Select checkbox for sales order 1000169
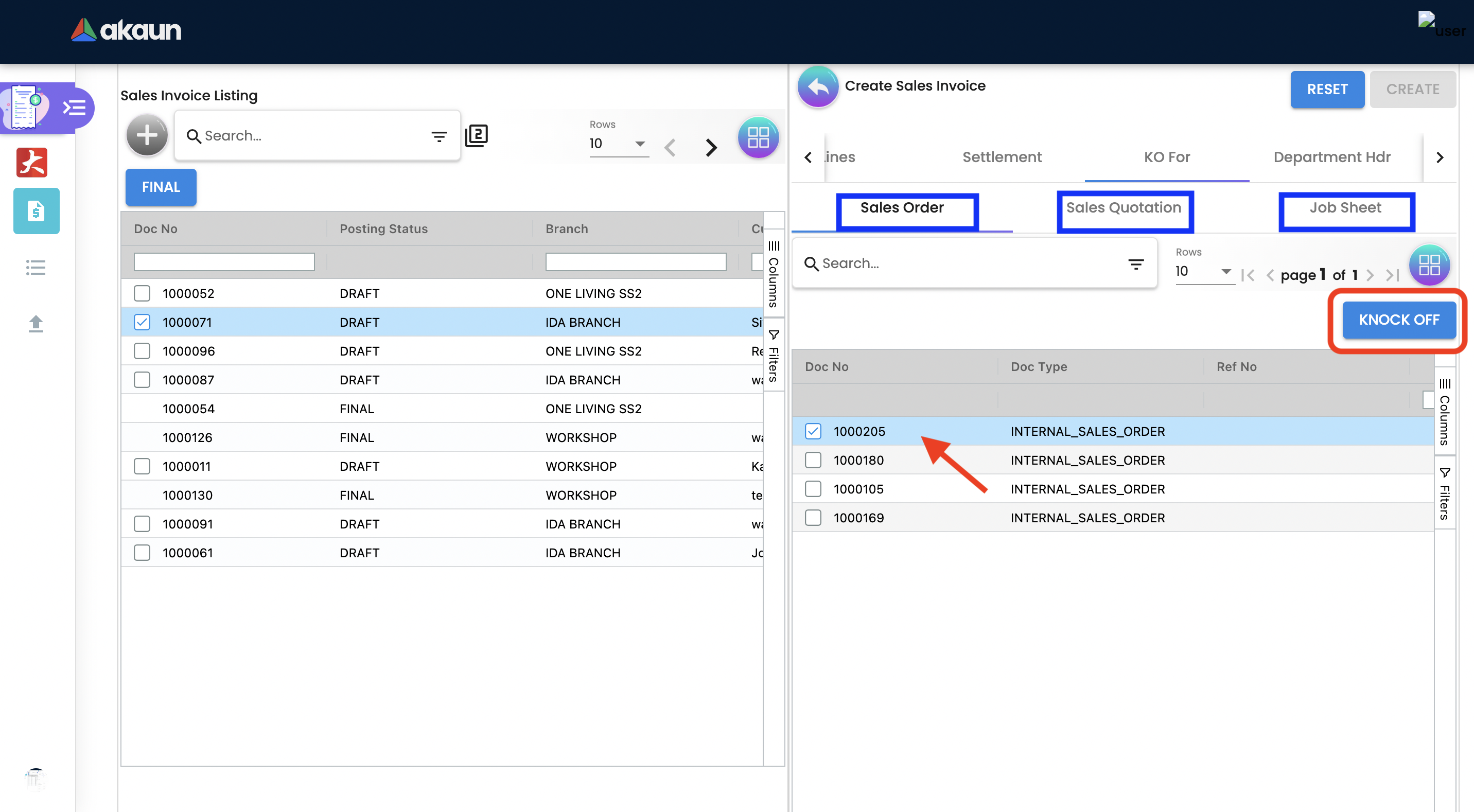The image size is (1474, 812). tap(813, 518)
